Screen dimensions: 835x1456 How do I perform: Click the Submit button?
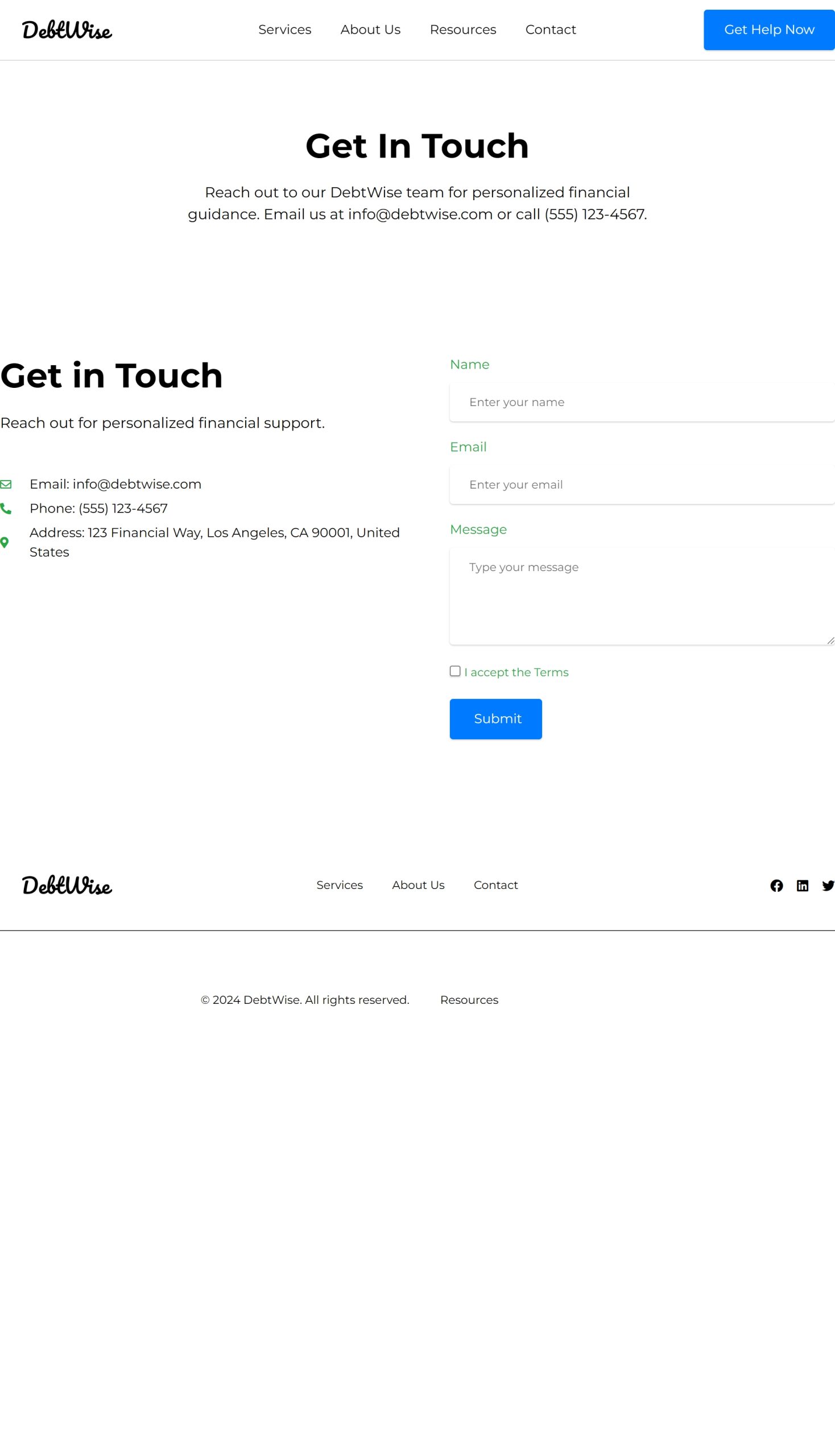(495, 719)
